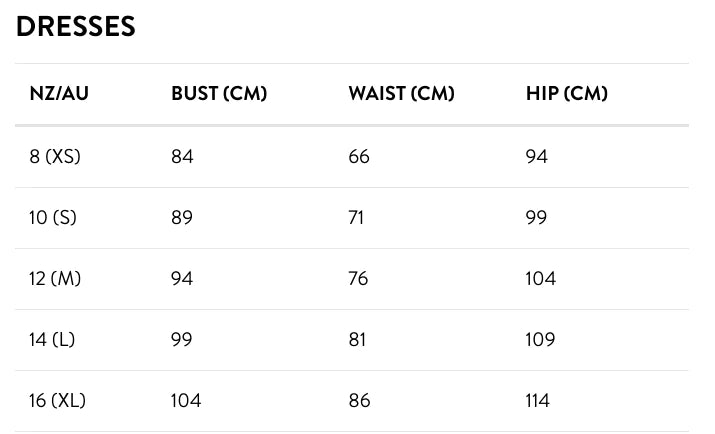Click the WAIST (CM) column header

(402, 93)
